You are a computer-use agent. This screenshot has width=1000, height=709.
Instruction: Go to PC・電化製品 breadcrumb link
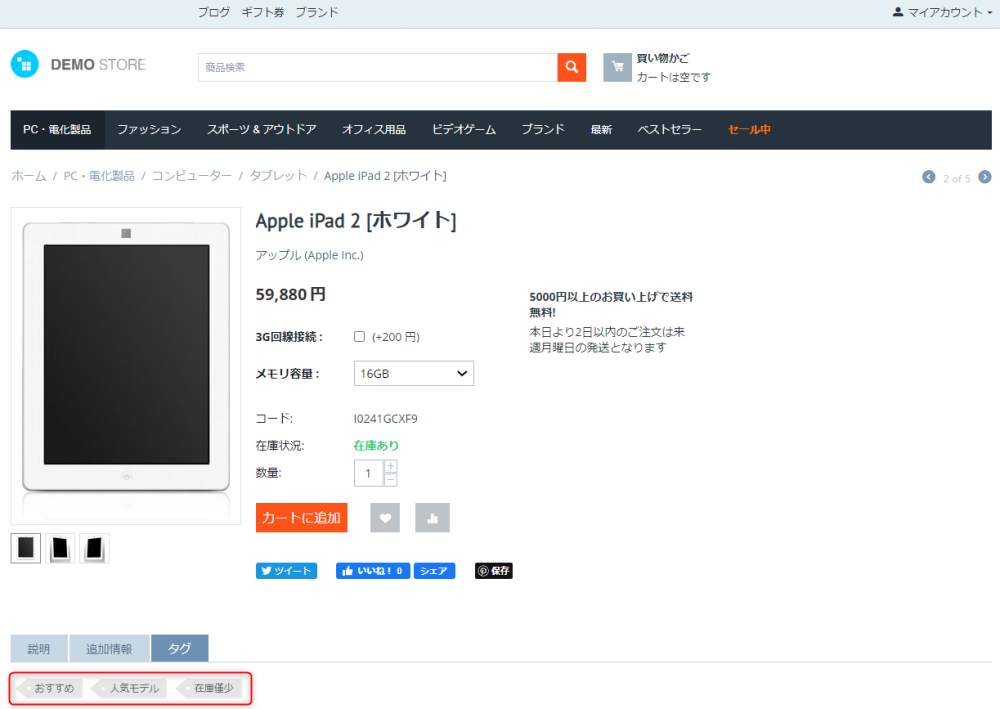(x=99, y=176)
